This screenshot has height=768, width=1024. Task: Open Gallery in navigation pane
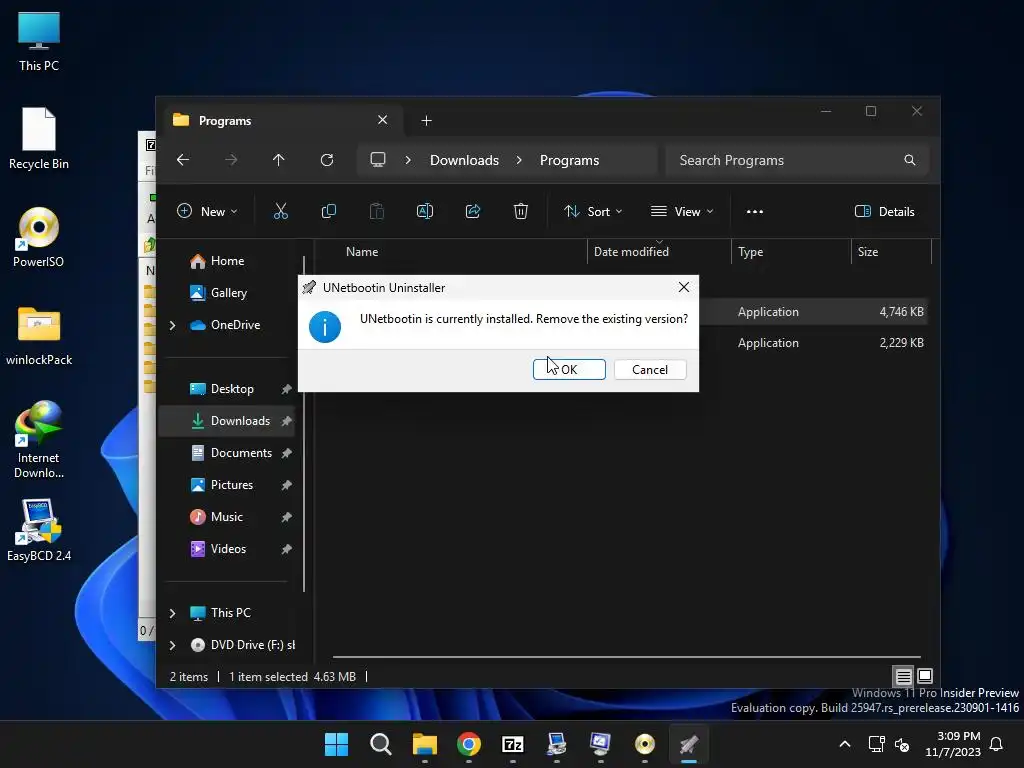click(x=228, y=293)
